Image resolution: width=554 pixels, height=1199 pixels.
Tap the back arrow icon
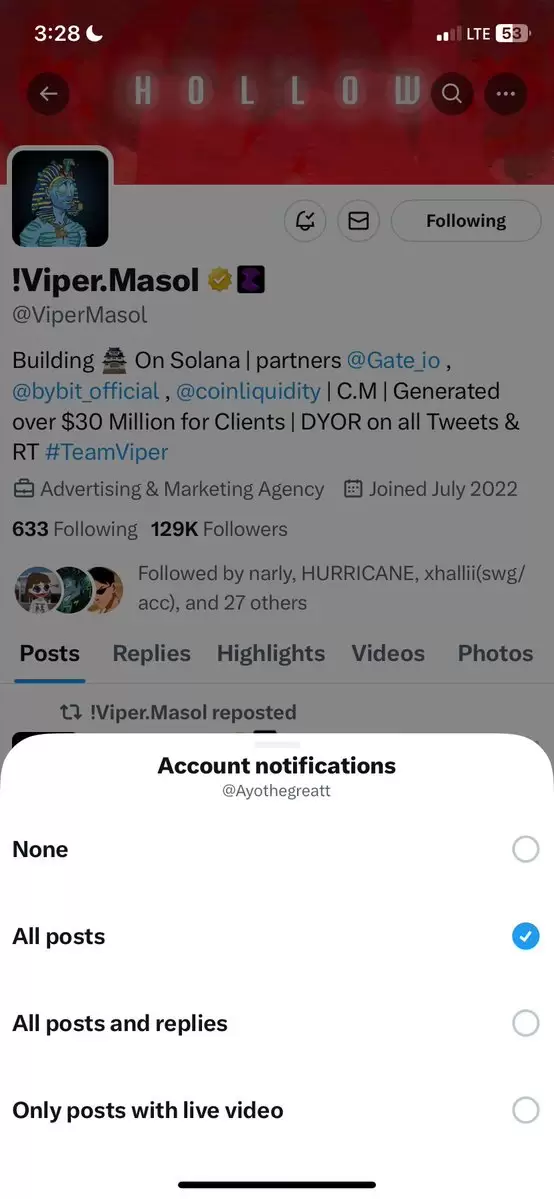(x=49, y=93)
